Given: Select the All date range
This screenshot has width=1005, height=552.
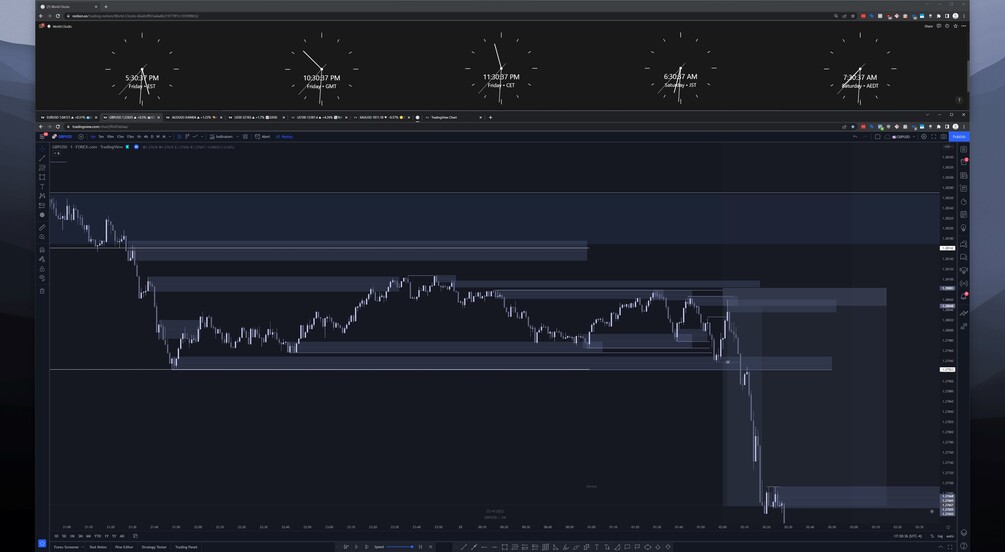Looking at the screenshot, I should [x=122, y=536].
